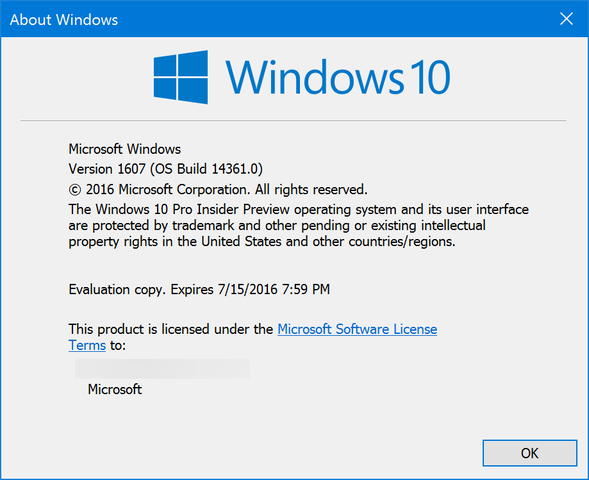Click the OK button

[x=530, y=453]
